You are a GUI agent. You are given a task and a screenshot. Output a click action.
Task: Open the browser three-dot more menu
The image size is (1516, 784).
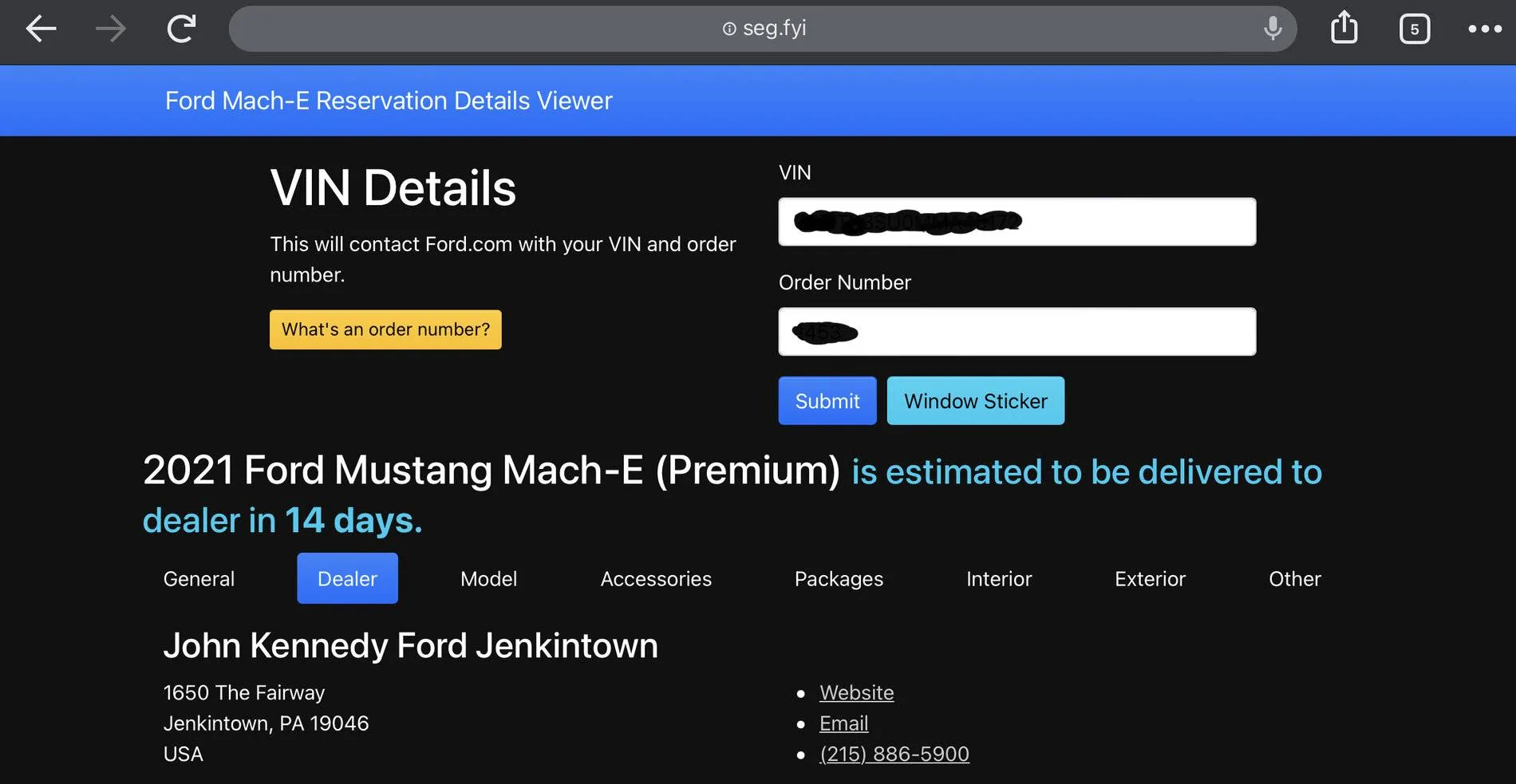(x=1485, y=29)
